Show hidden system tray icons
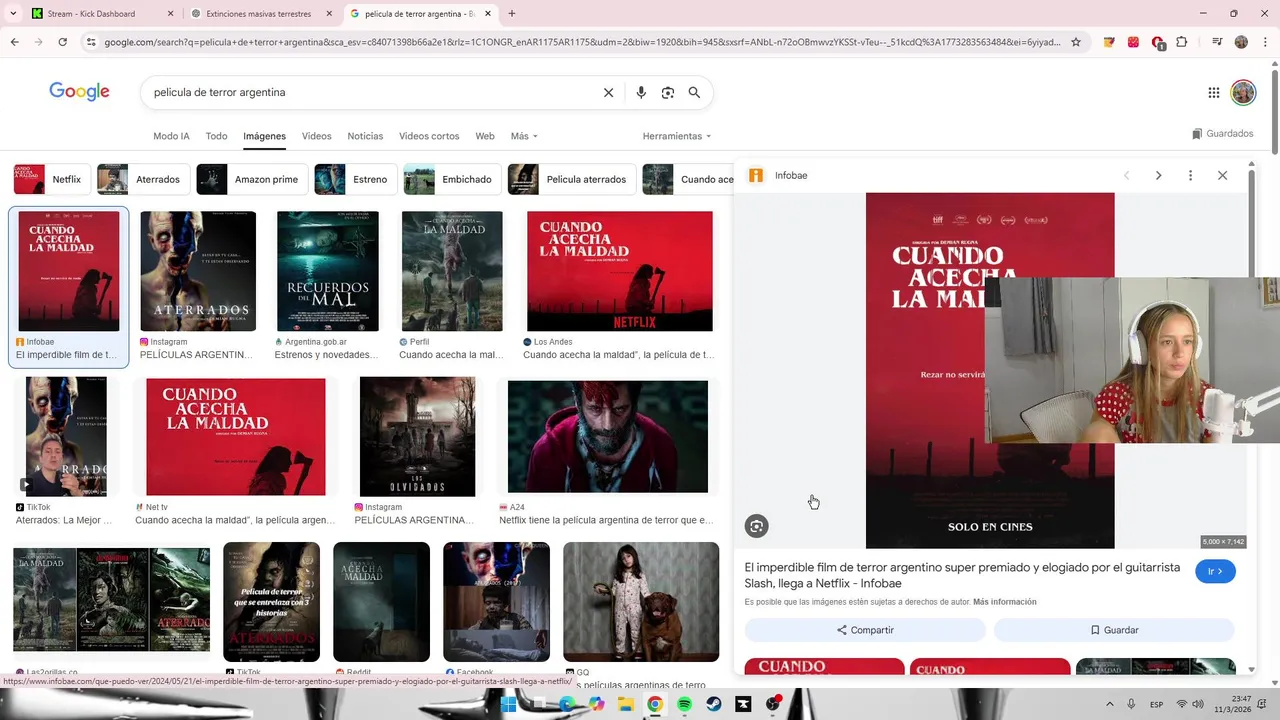 1108,704
